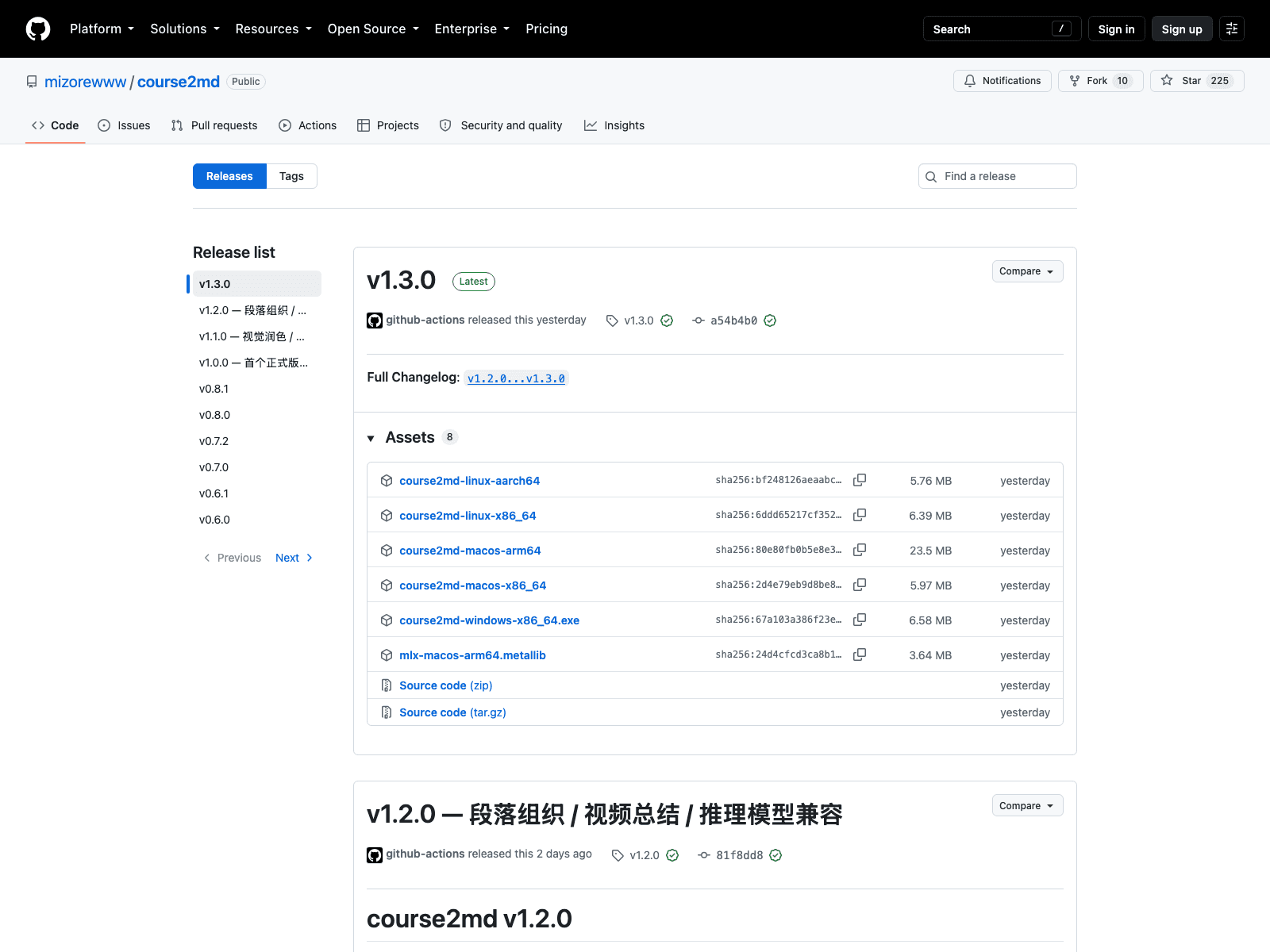Screen dimensions: 1270x952
Task: Copy sha256 hash for course2md-macos-arm64
Action: coord(860,550)
